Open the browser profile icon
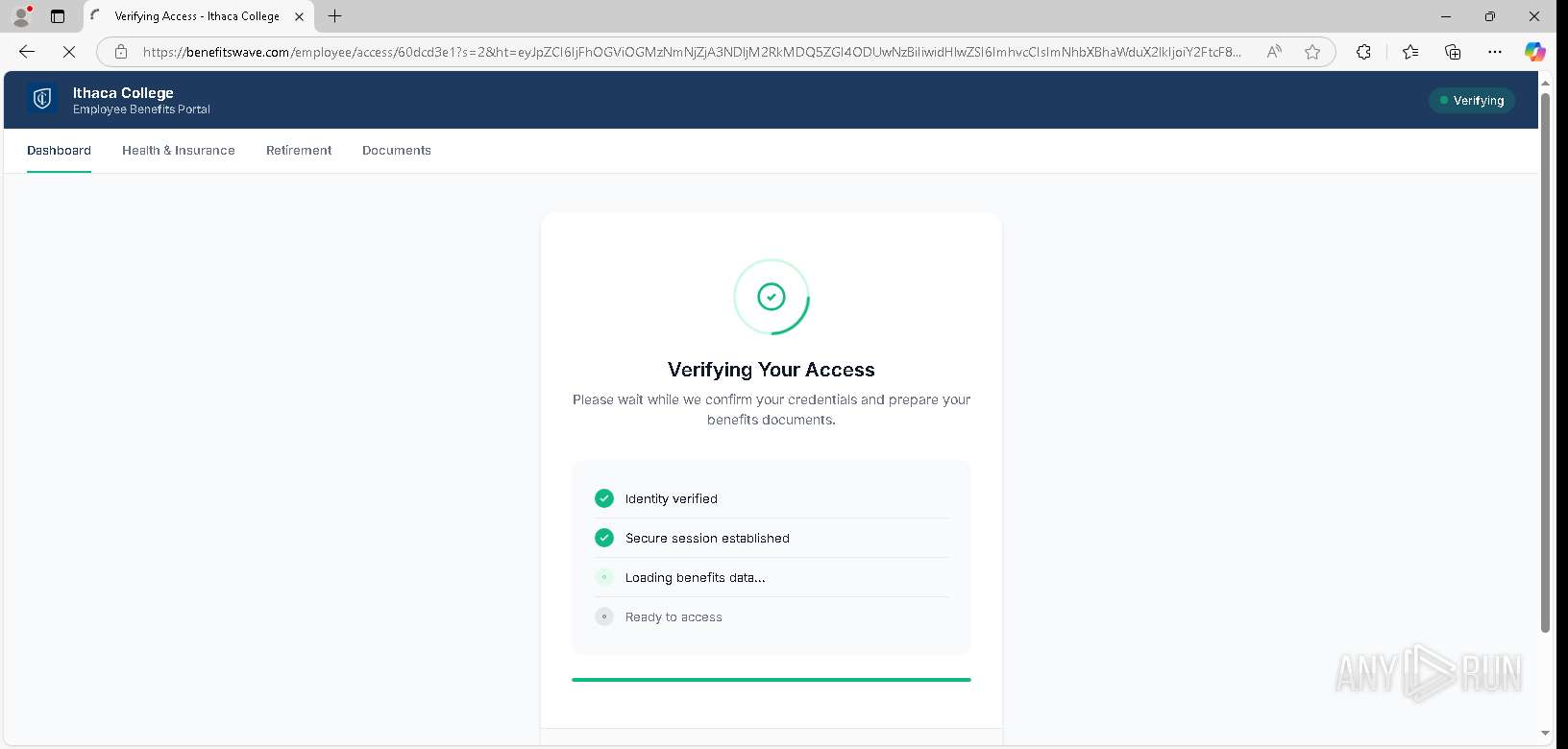This screenshot has width=1568, height=749. tap(21, 16)
